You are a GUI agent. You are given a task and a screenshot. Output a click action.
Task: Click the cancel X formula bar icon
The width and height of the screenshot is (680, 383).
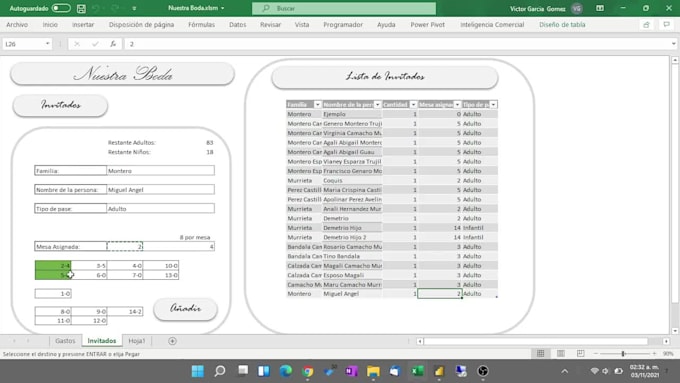pyautogui.click(x=77, y=44)
